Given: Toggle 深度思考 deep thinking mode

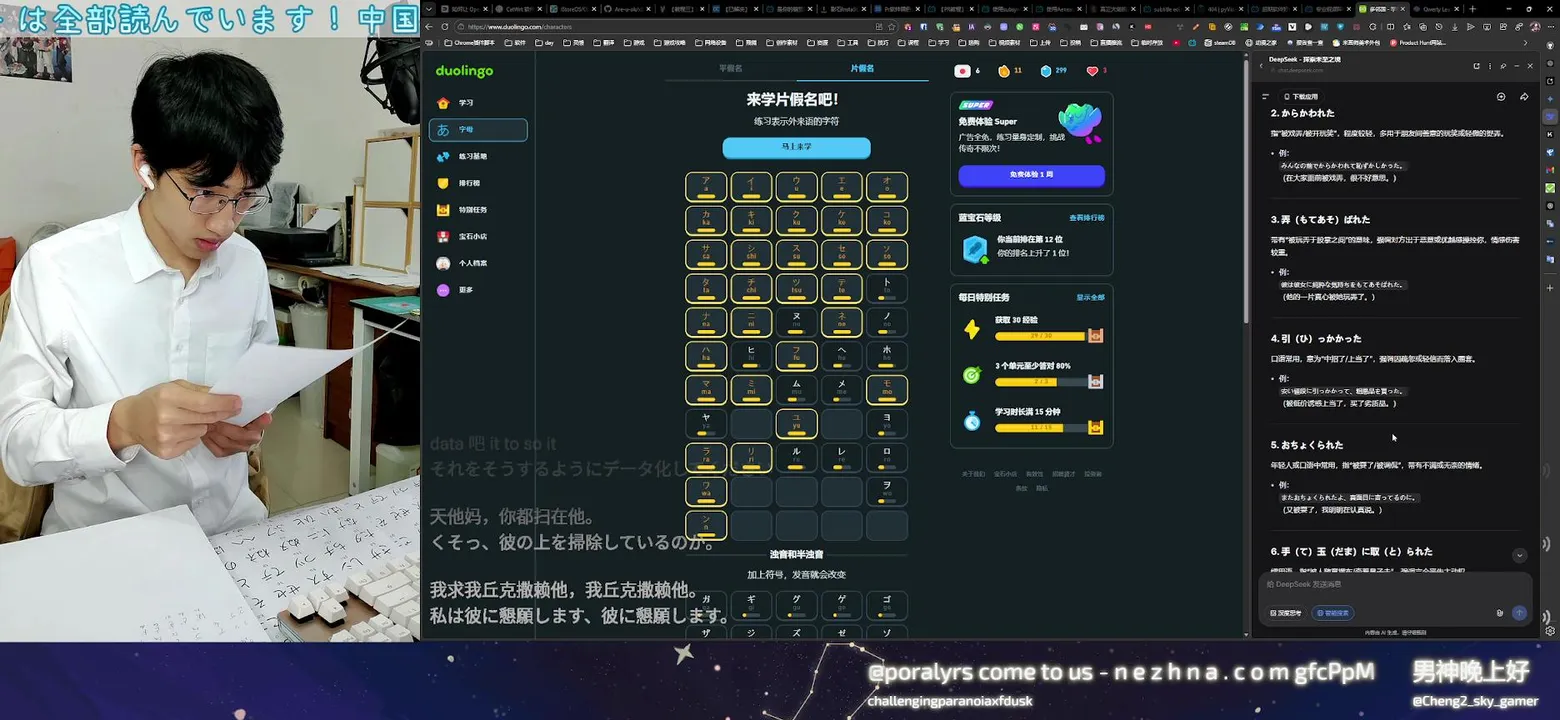Looking at the screenshot, I should 1287,613.
